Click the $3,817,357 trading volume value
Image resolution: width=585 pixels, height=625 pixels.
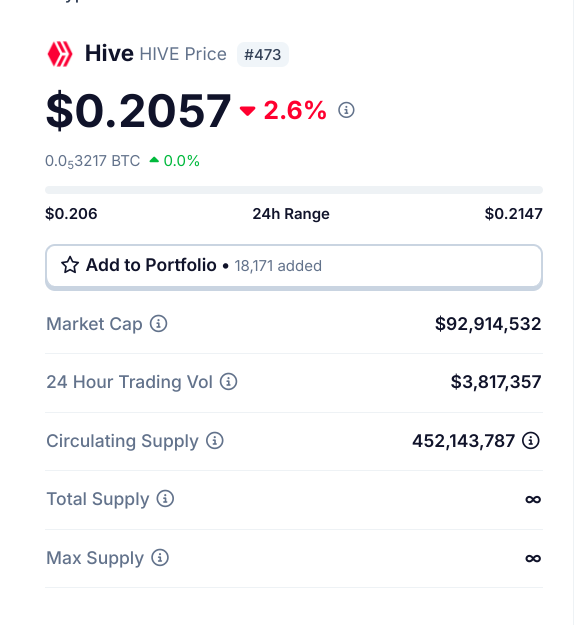point(496,382)
